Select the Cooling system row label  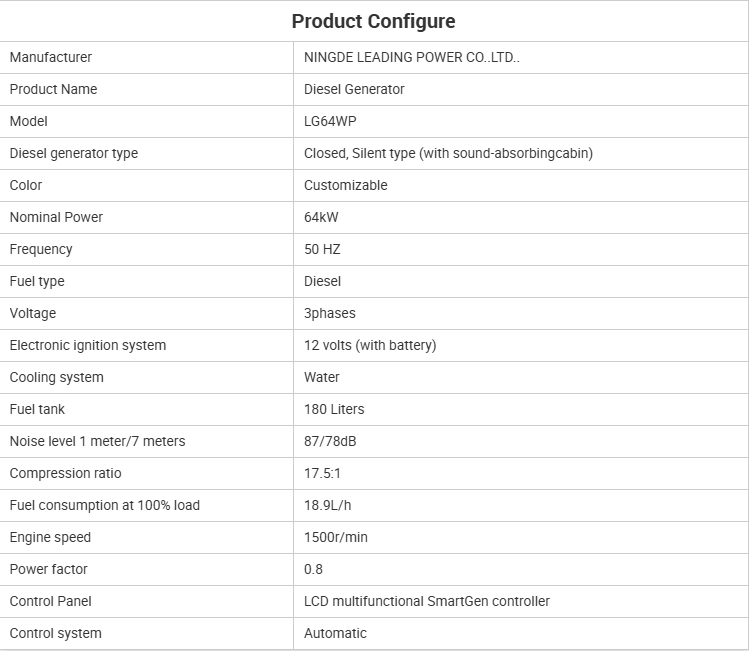[x=56, y=377]
